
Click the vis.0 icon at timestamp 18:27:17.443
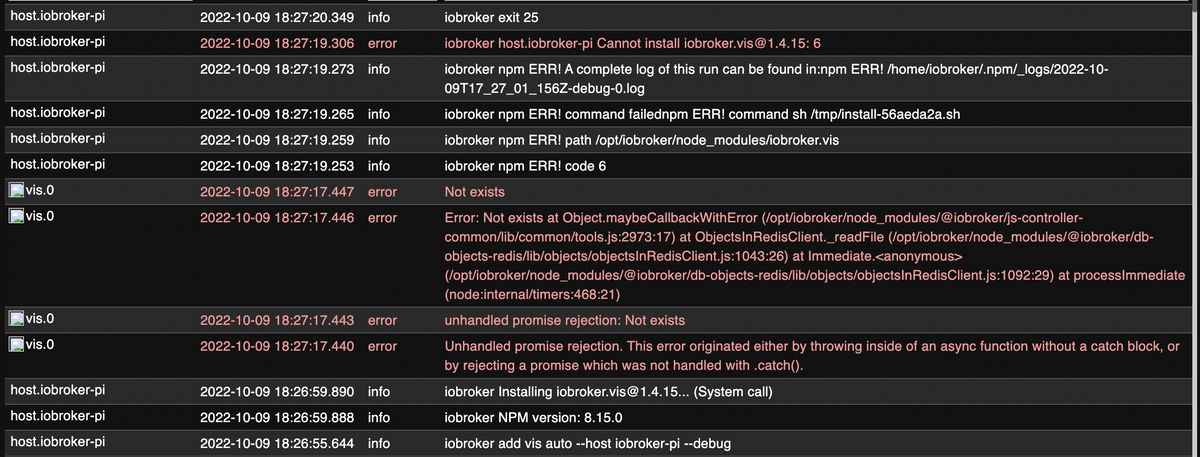18,320
